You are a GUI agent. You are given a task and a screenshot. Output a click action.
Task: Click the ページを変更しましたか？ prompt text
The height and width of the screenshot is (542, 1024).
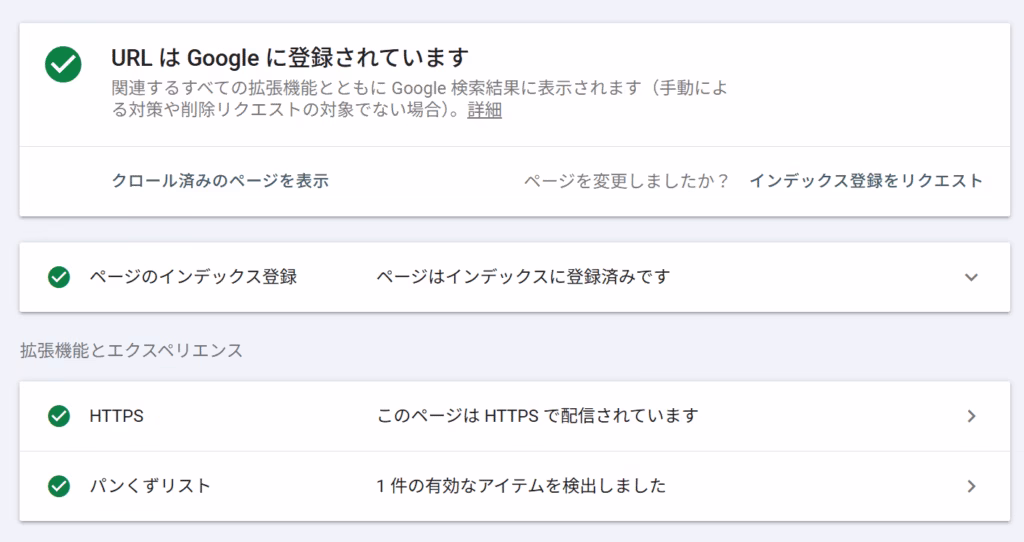(627, 181)
